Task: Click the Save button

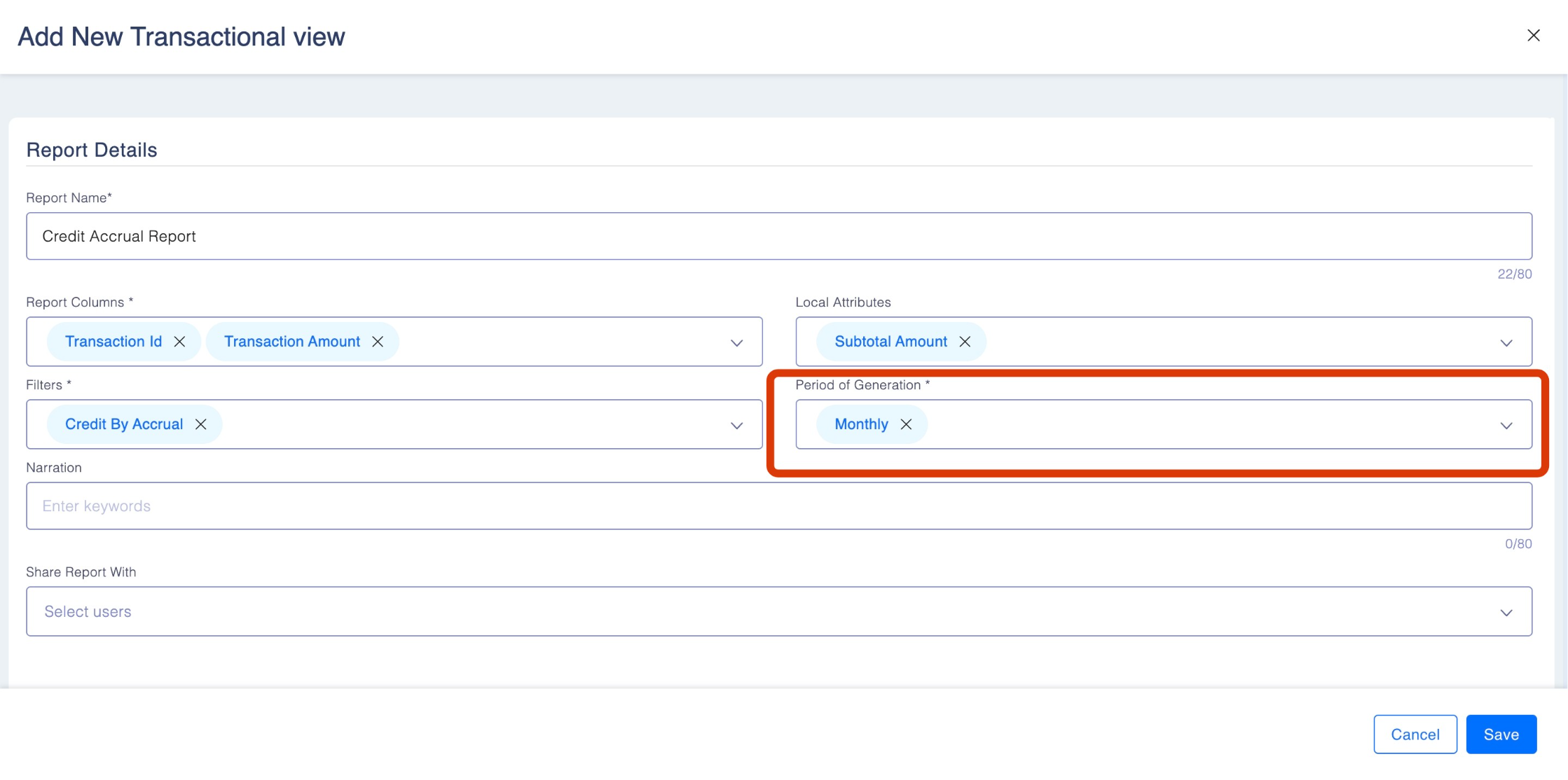Action: (x=1501, y=734)
